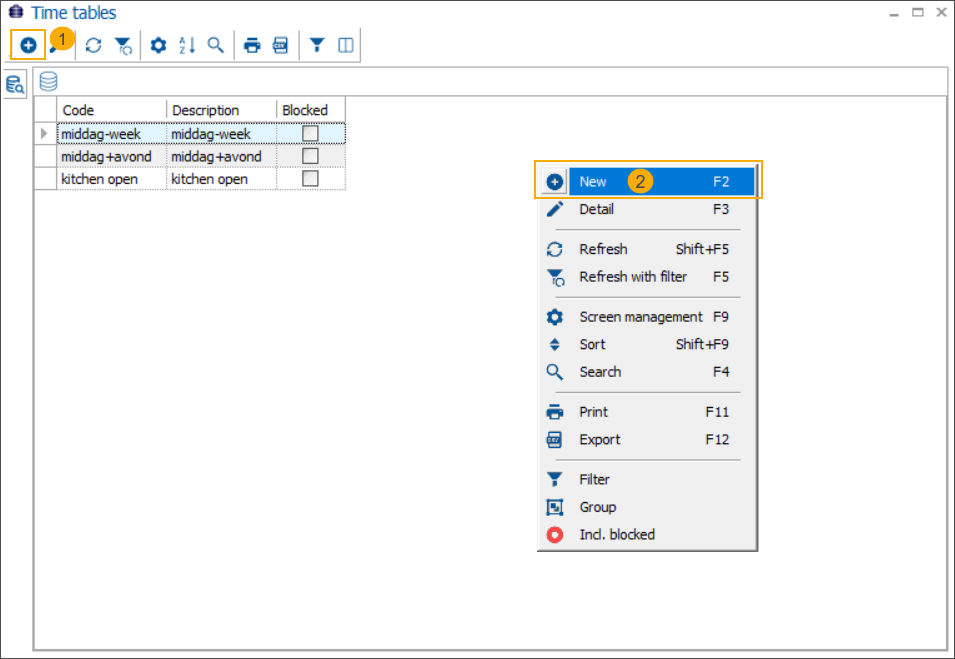Refresh the list with the refresh arrows icon
This screenshot has width=955, height=659.
click(93, 45)
